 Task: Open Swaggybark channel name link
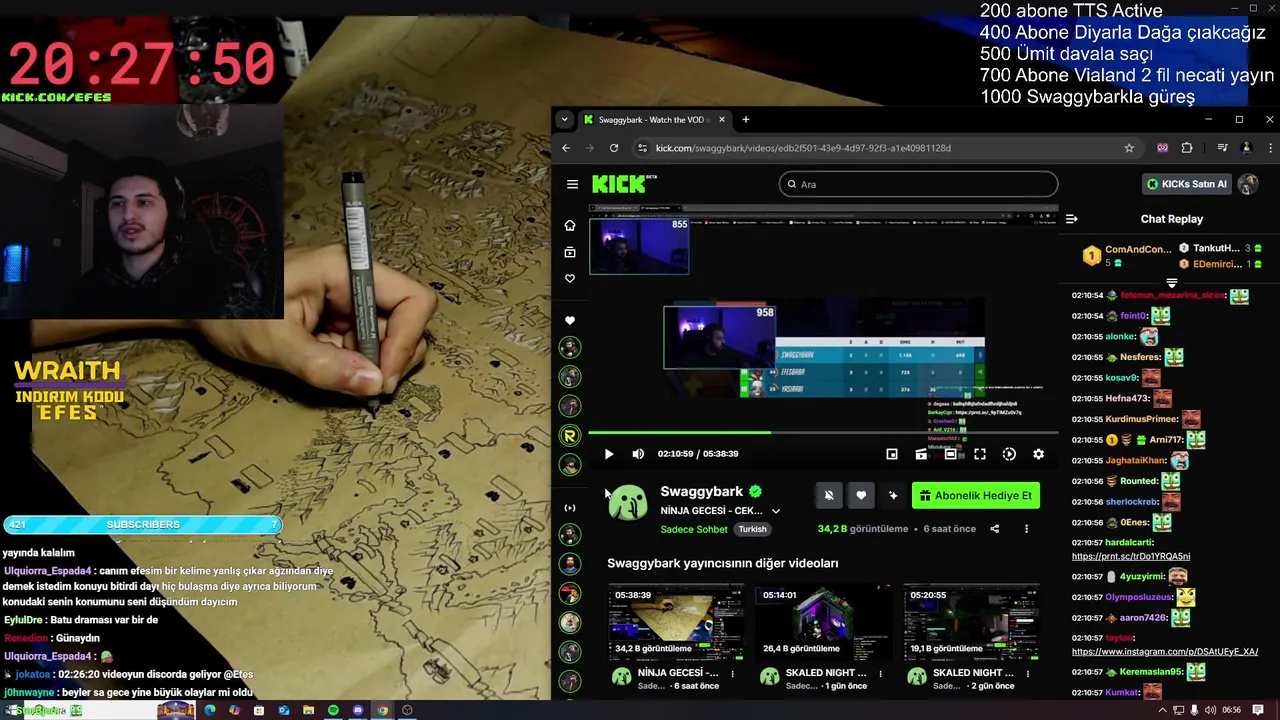(x=701, y=491)
